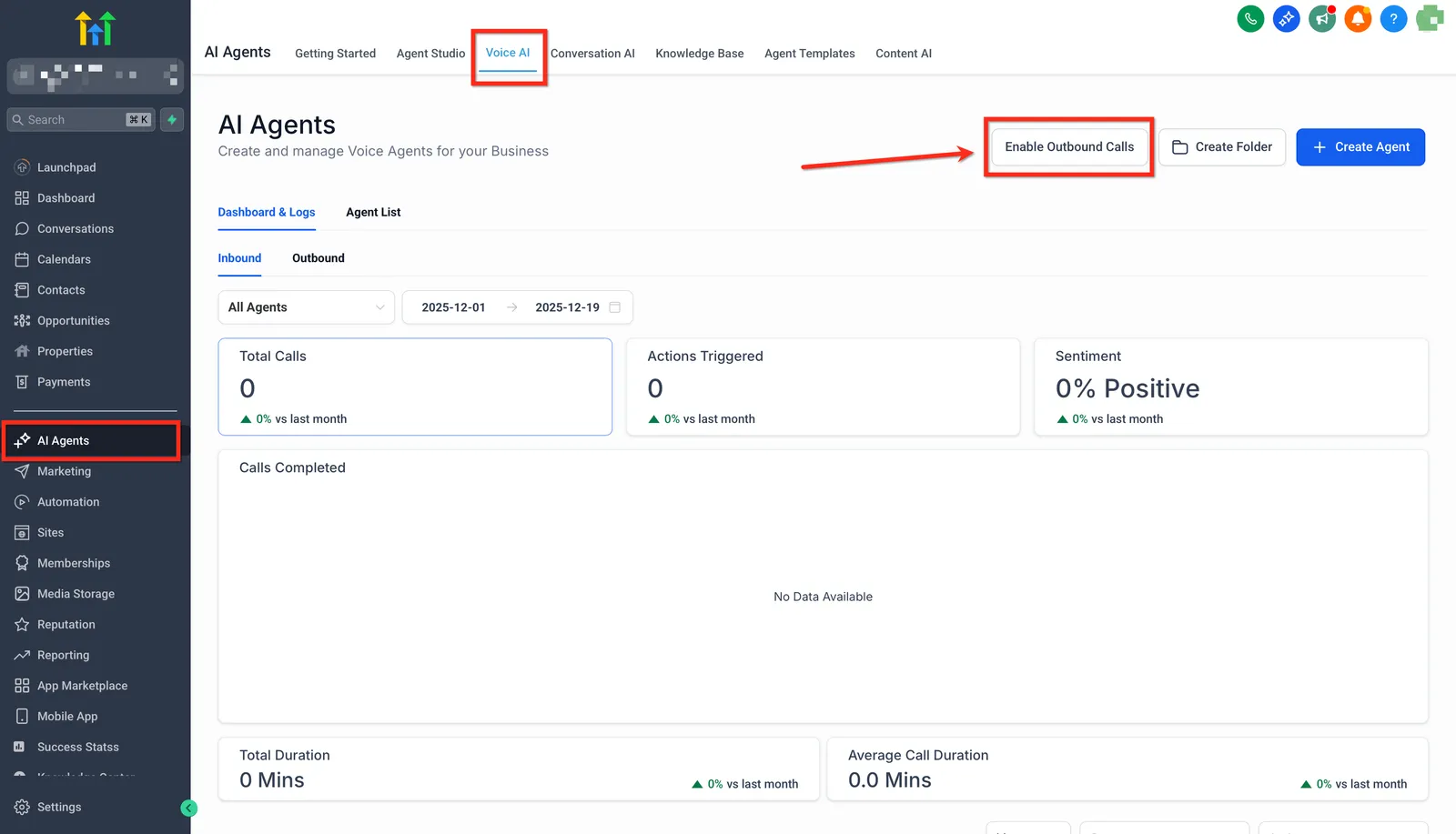Open the megaphone announcements icon
Image resolution: width=1456 pixels, height=834 pixels.
coord(1322,18)
